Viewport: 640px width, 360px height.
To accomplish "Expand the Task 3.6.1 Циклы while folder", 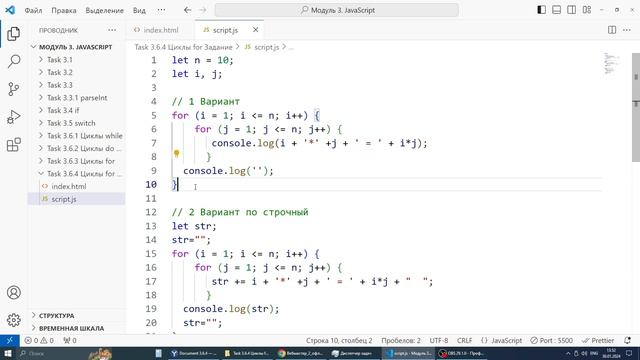I will click(x=76, y=136).
